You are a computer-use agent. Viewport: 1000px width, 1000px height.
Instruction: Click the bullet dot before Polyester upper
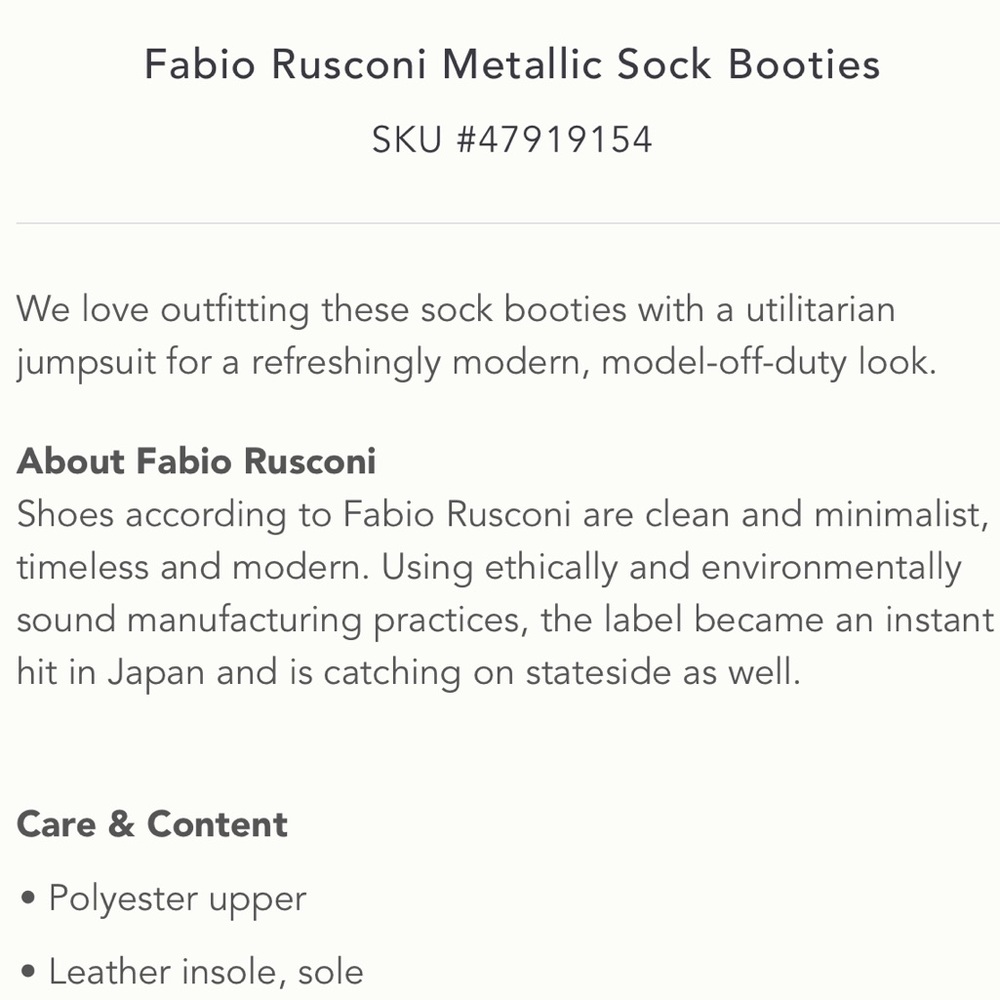pos(27,898)
